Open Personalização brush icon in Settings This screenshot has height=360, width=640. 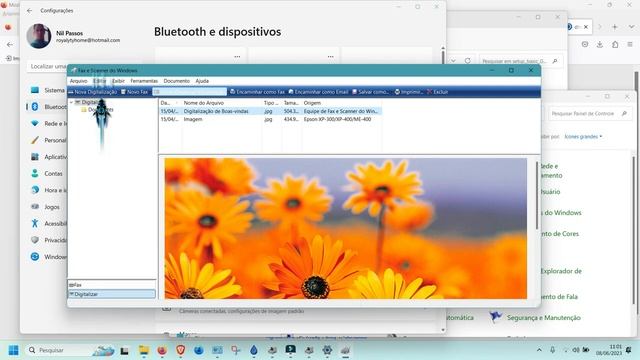[x=35, y=140]
